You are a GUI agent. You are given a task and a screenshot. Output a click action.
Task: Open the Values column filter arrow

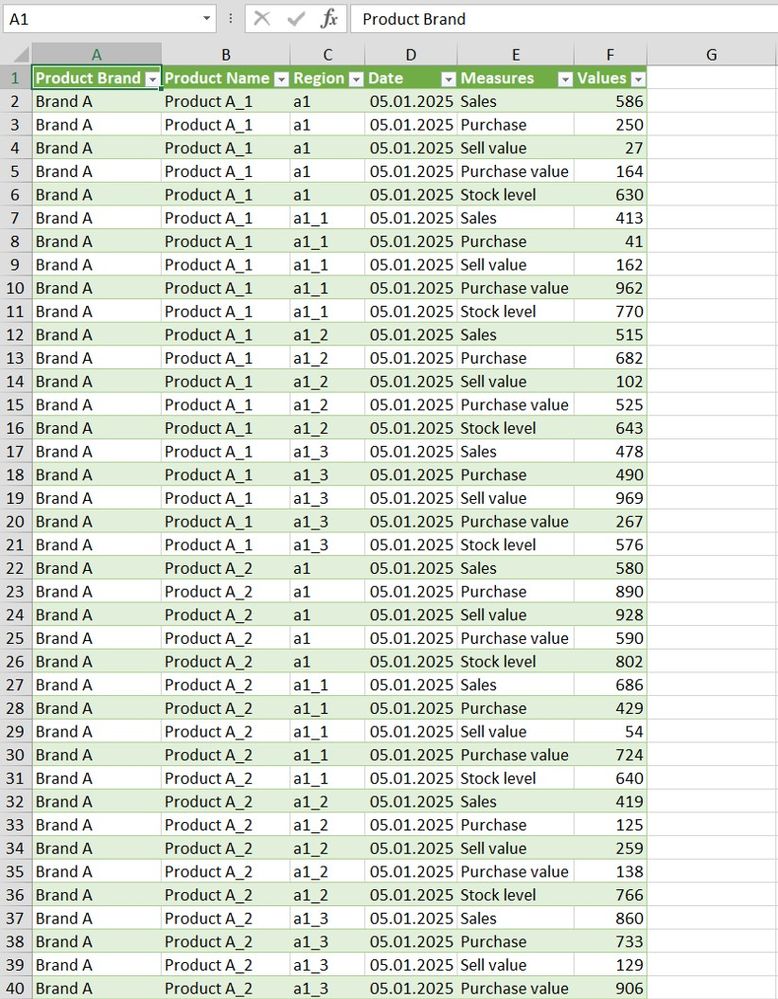(638, 79)
